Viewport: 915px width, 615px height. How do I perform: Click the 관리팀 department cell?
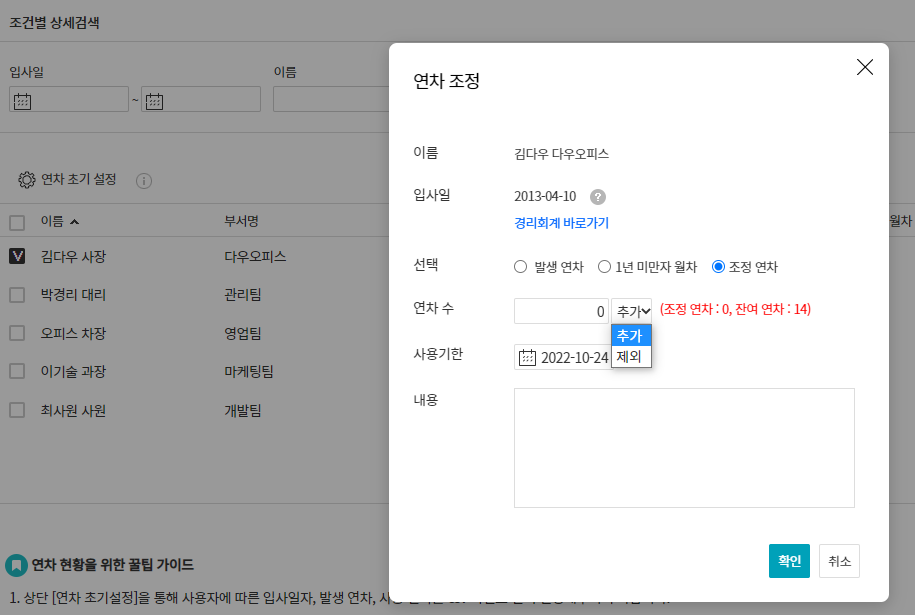243,295
